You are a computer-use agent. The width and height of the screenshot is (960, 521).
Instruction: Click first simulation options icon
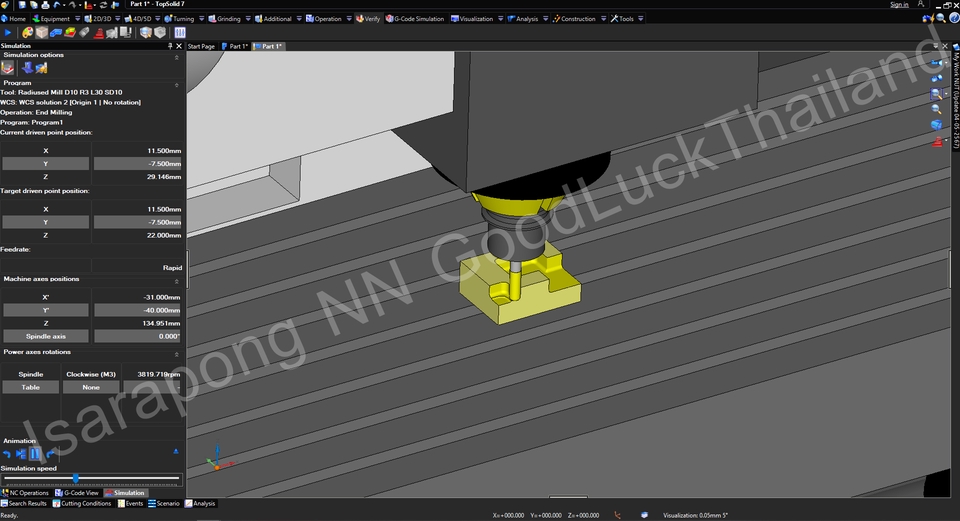(x=7, y=68)
